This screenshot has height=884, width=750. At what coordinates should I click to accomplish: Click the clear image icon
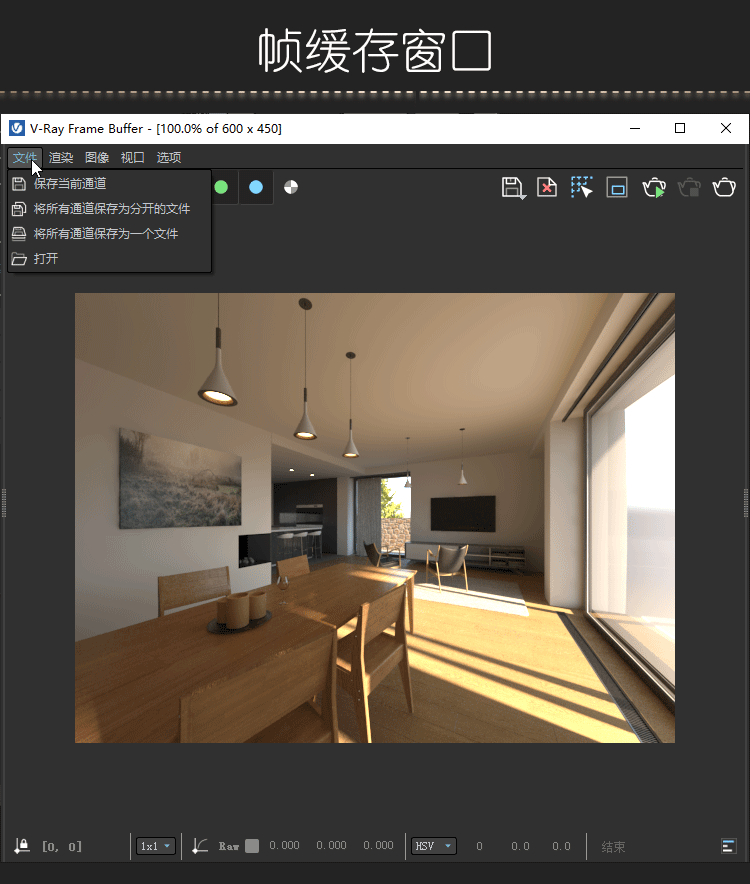547,187
